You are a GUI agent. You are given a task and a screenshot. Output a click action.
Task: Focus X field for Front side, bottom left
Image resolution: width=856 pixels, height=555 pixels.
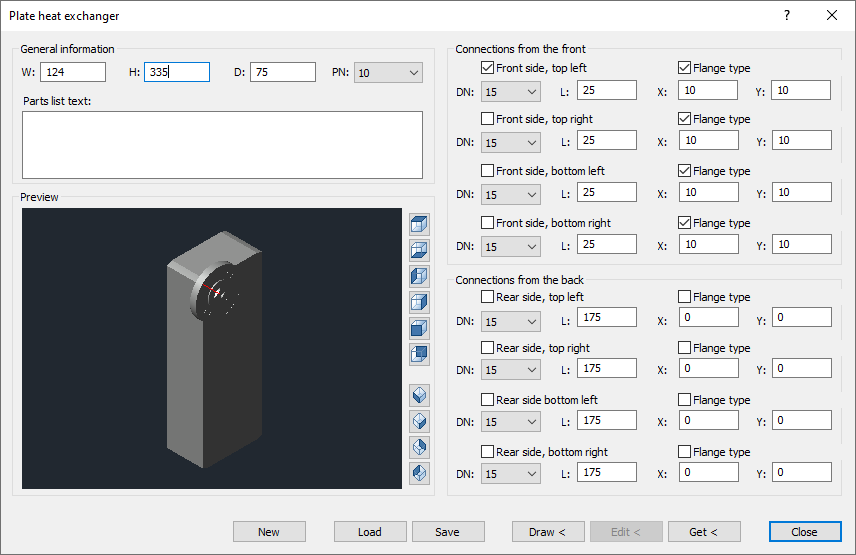click(x=709, y=192)
